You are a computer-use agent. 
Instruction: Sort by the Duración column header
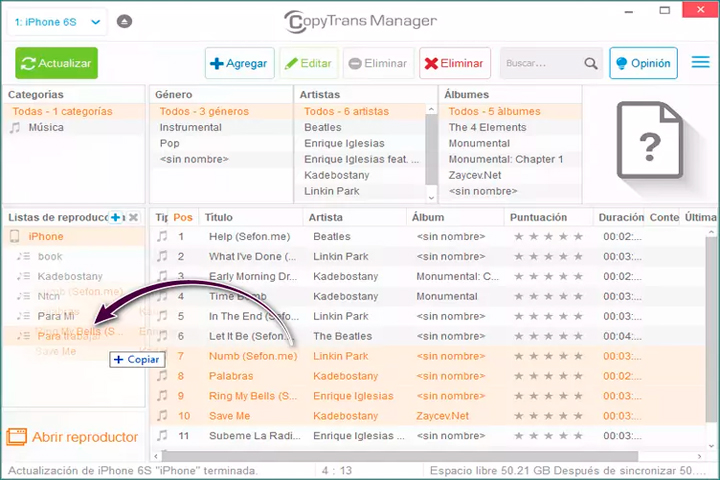pyautogui.click(x=621, y=217)
